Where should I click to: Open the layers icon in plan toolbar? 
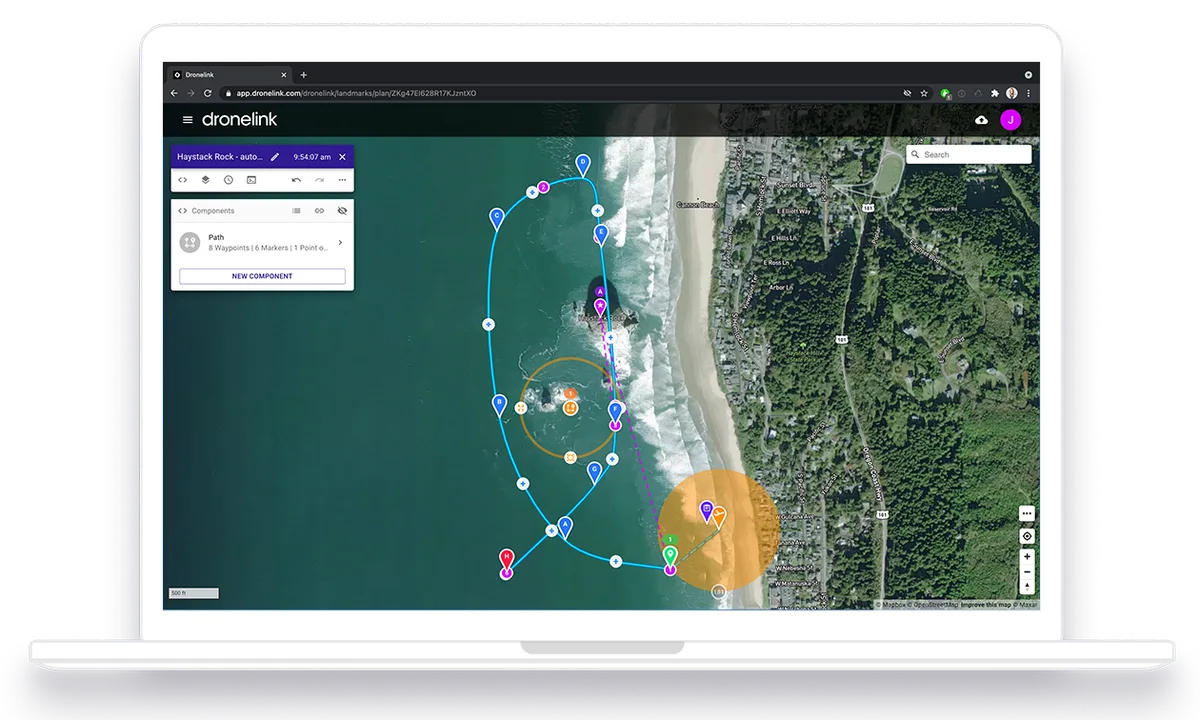[205, 180]
